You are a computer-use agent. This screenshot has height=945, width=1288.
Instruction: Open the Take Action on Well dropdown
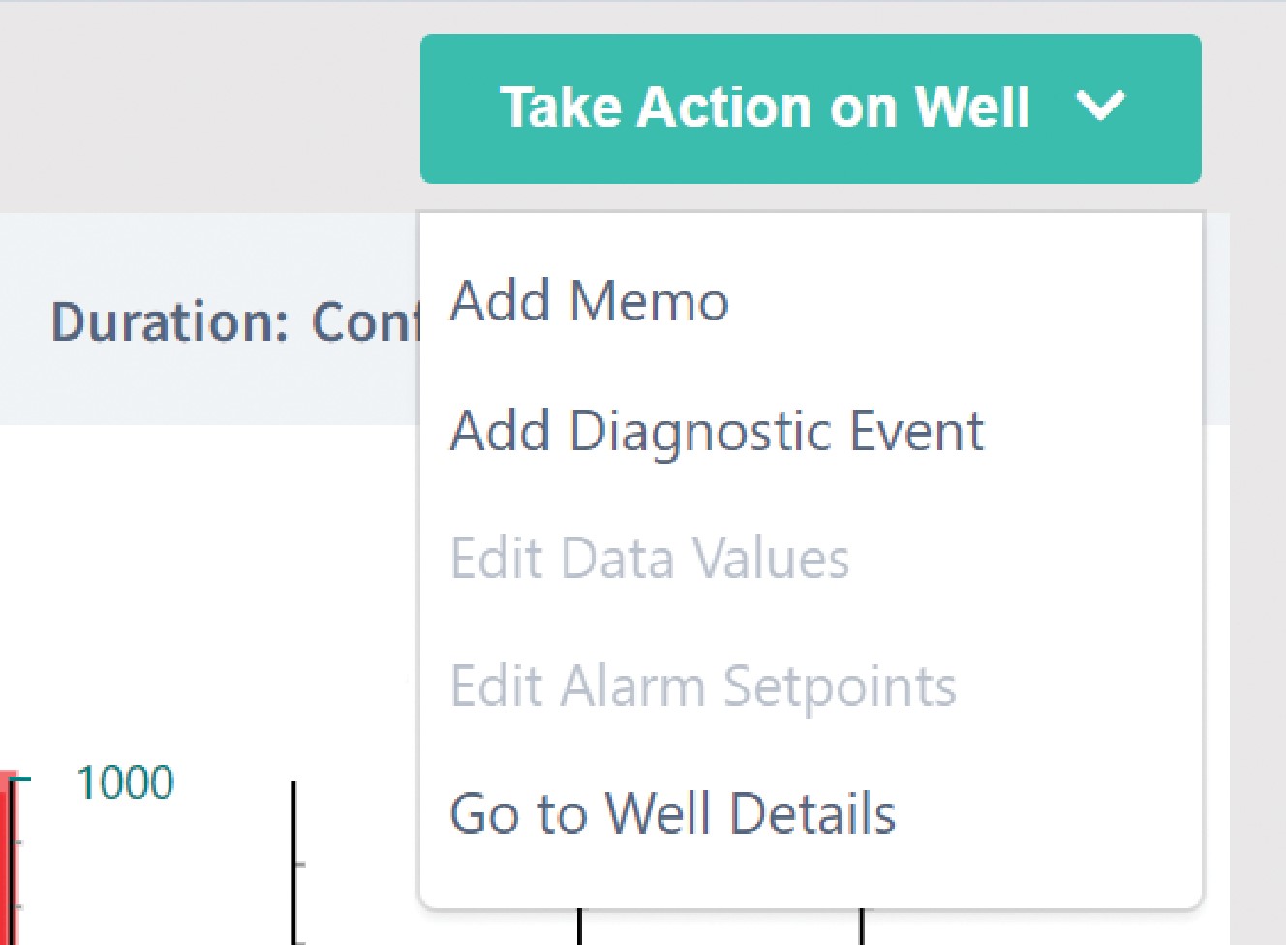pyautogui.click(x=763, y=108)
